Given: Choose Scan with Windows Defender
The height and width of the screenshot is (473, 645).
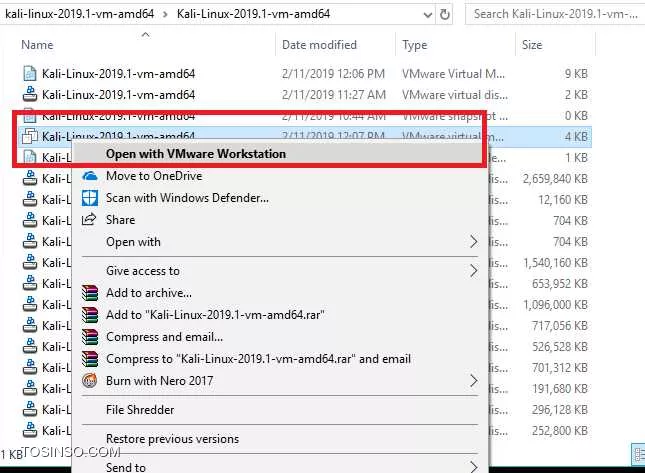Looking at the screenshot, I should tap(280, 198).
